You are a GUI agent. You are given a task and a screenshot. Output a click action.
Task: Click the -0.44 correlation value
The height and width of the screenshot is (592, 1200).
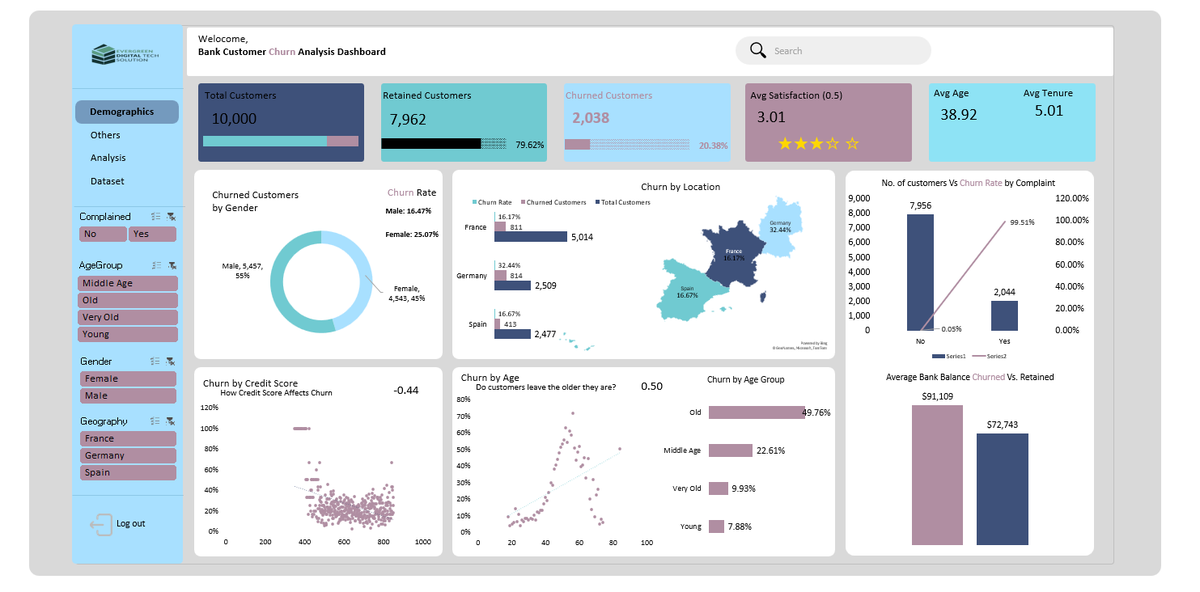(406, 390)
